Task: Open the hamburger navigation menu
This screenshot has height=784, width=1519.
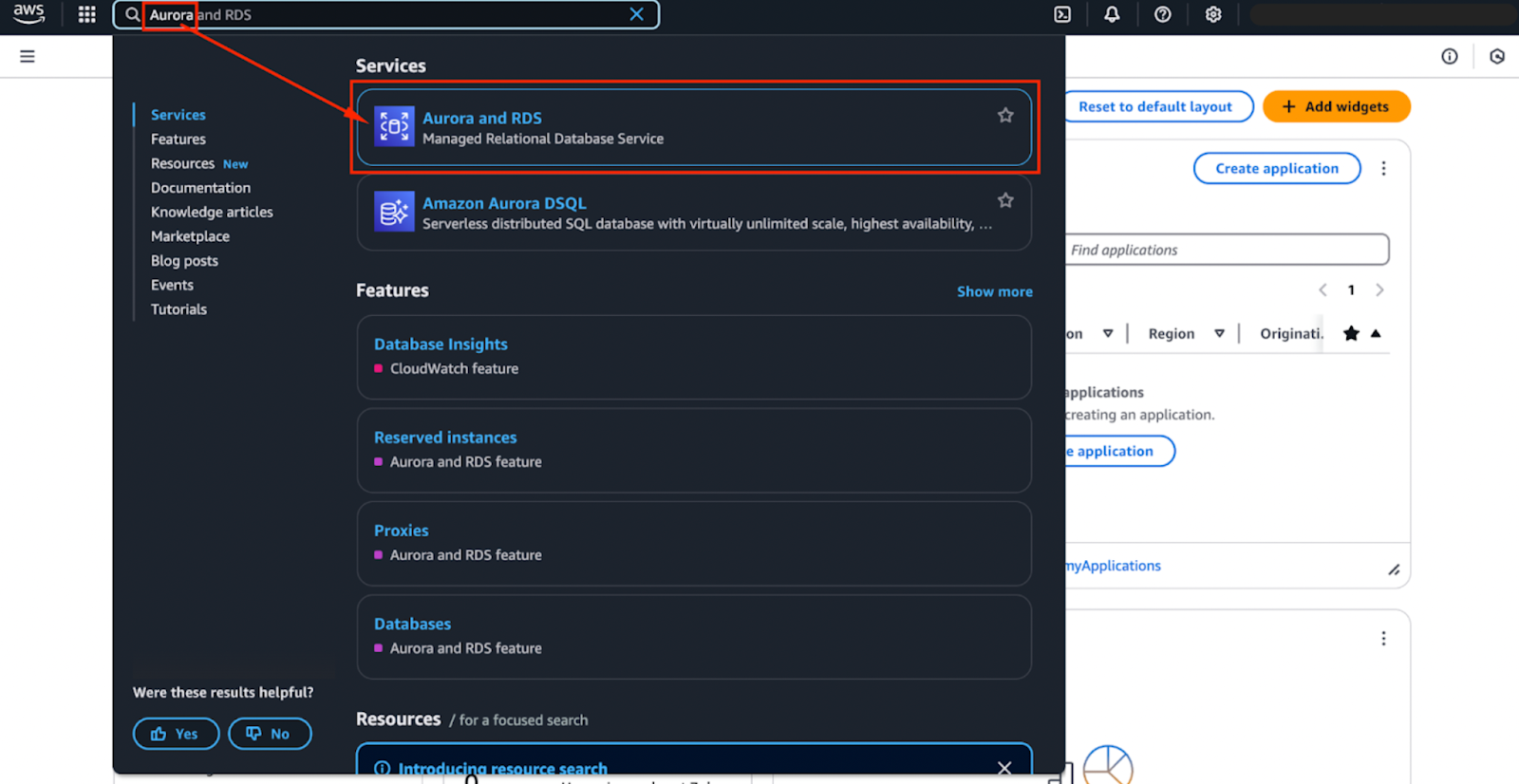Action: [x=28, y=56]
